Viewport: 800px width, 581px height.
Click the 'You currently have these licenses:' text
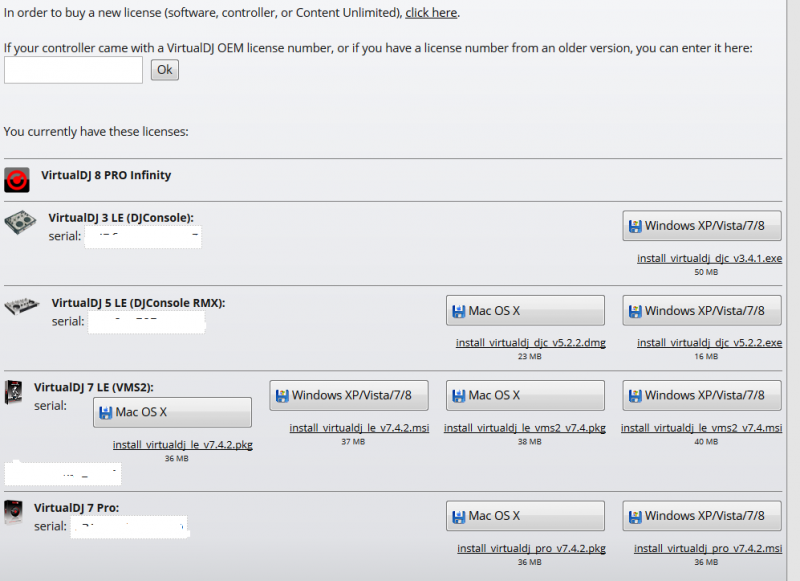pos(96,132)
